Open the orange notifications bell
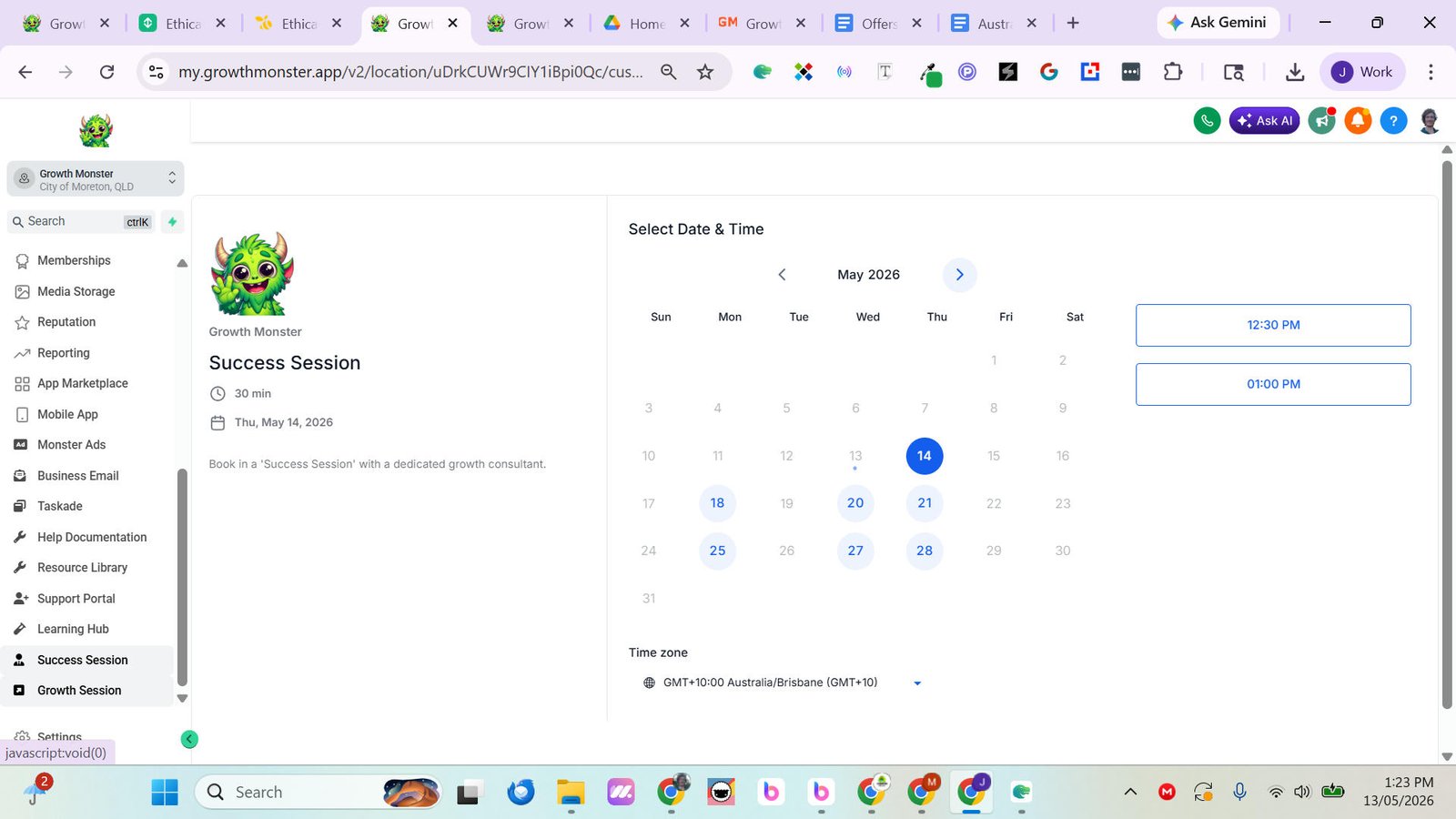1456x819 pixels. (1358, 120)
